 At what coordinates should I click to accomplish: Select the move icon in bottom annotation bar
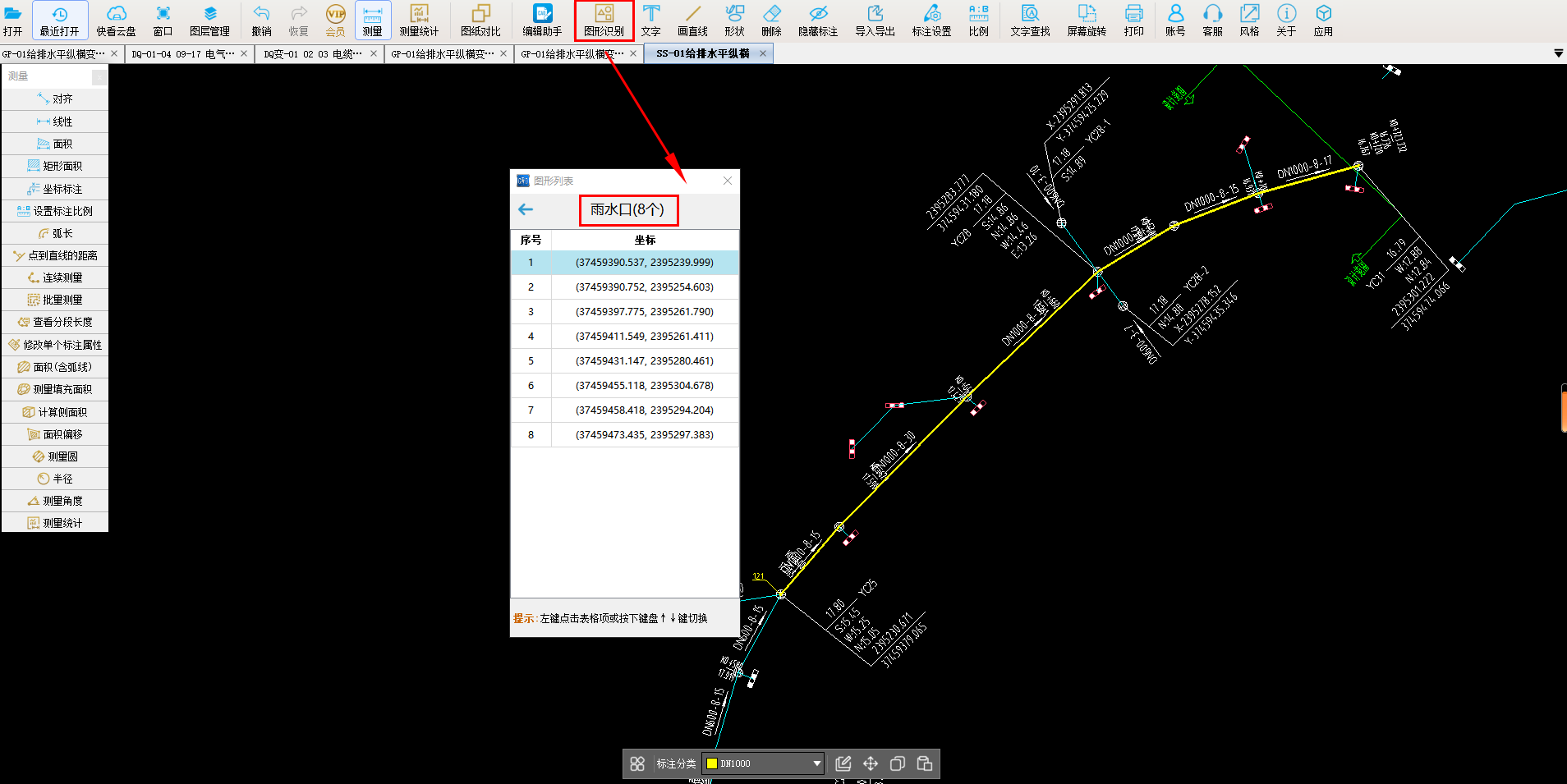(x=871, y=763)
